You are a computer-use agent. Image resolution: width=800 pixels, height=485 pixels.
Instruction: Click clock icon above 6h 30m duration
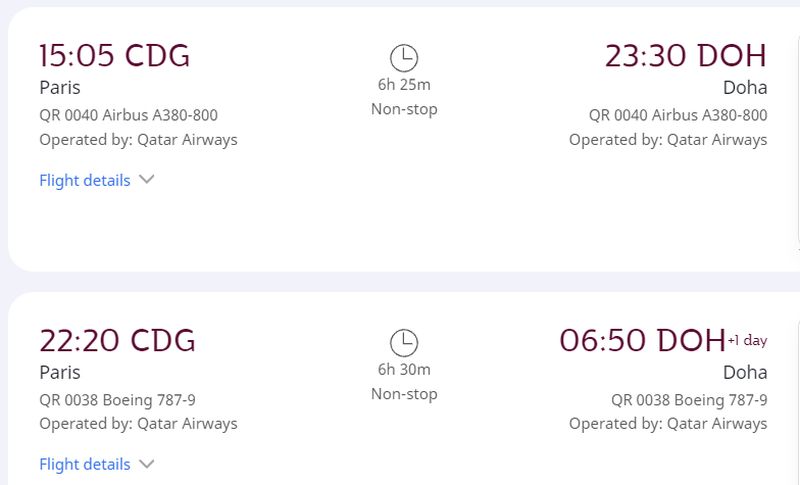tap(404, 343)
